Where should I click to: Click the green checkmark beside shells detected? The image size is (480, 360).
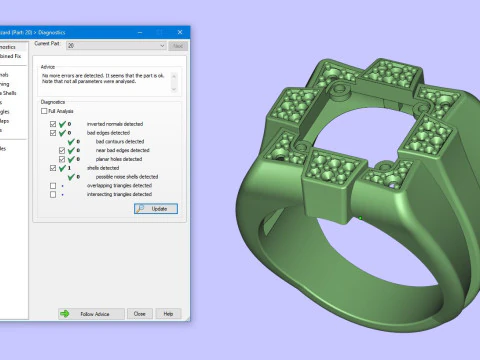point(62,168)
